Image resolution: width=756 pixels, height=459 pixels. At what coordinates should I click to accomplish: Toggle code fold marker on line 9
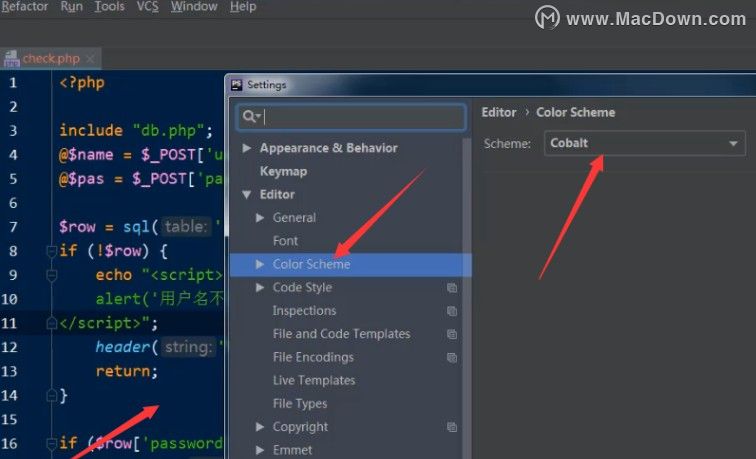pos(52,275)
